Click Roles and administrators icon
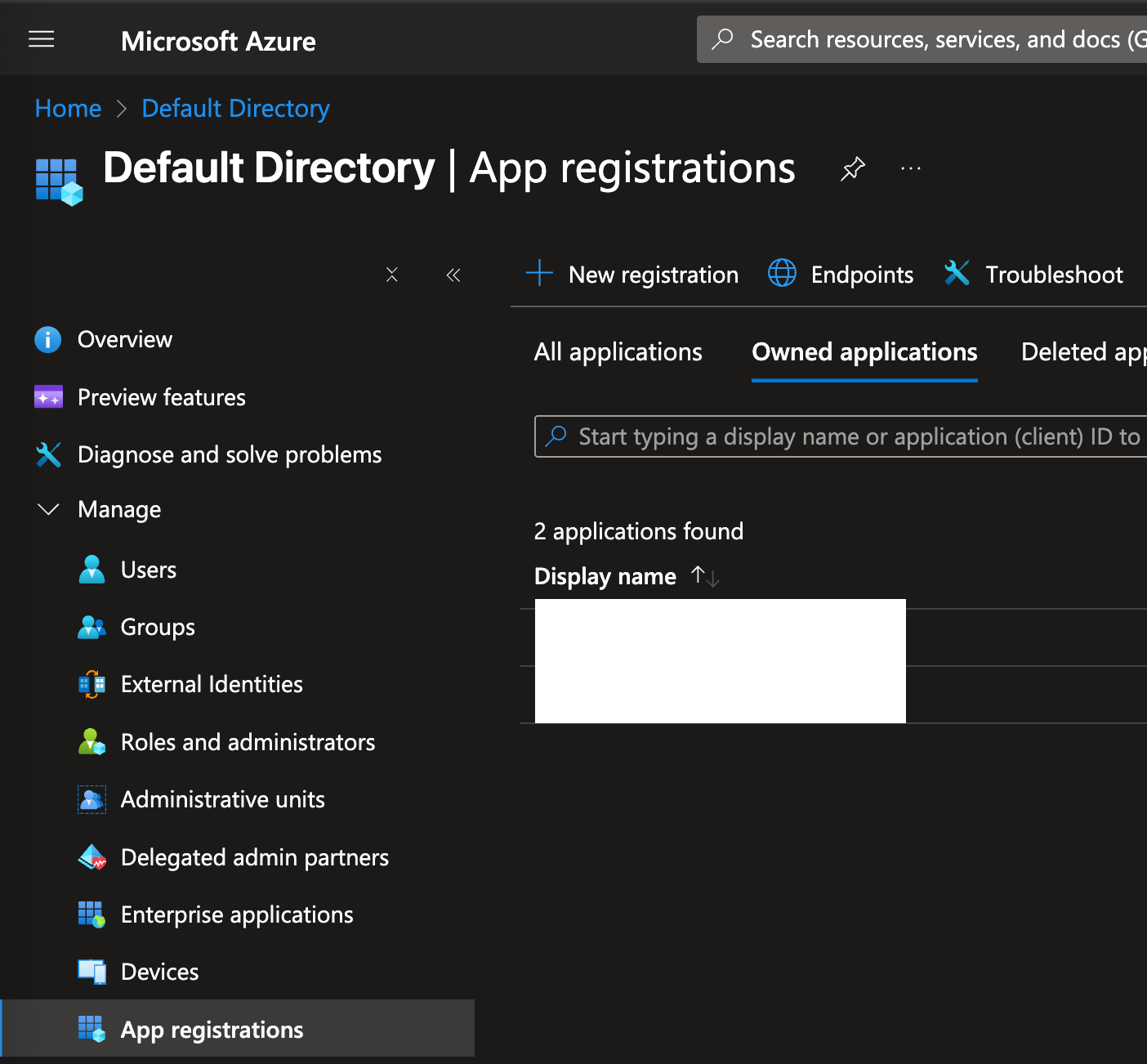The height and width of the screenshot is (1064, 1147). pos(91,742)
